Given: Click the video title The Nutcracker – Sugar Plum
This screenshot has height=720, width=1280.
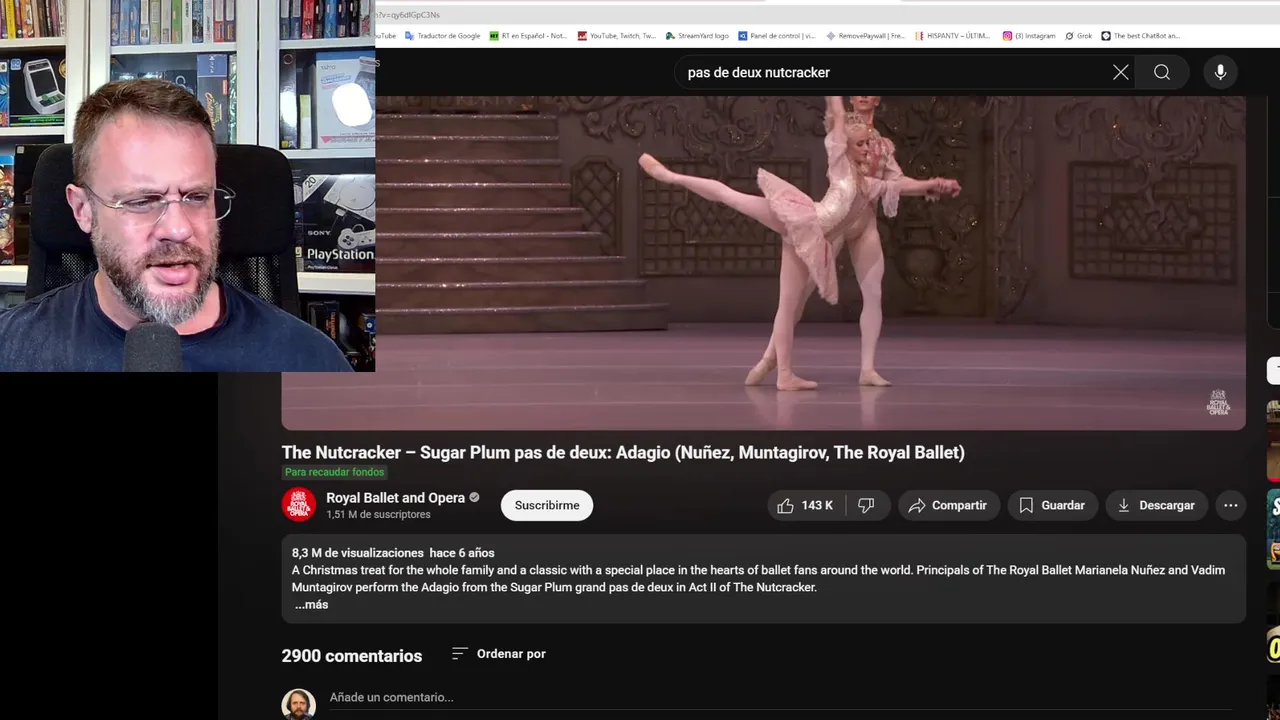Looking at the screenshot, I should click(x=623, y=453).
